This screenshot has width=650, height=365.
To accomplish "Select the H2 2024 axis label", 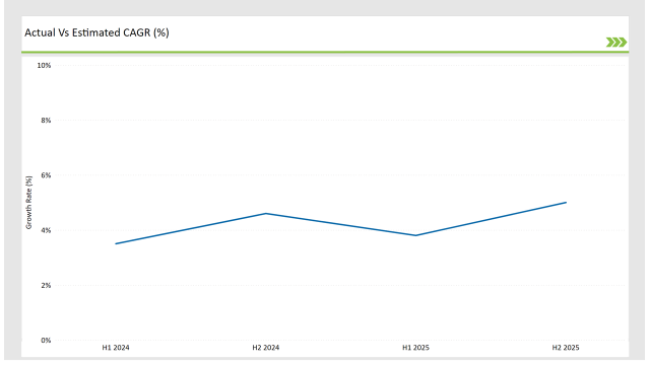I will coord(266,348).
